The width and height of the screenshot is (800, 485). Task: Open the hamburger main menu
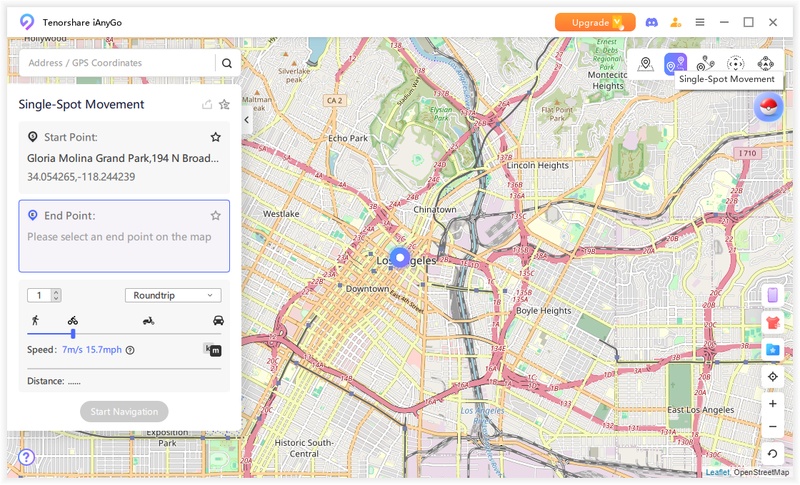pyautogui.click(x=700, y=22)
